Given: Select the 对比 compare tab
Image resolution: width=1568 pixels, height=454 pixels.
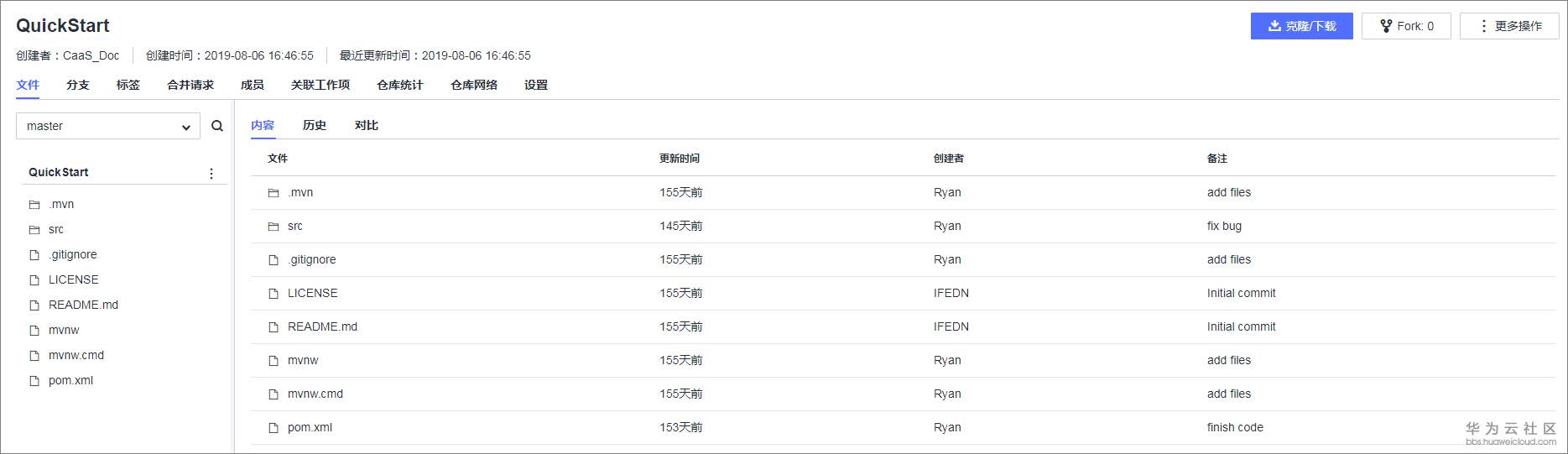Looking at the screenshot, I should pos(367,125).
